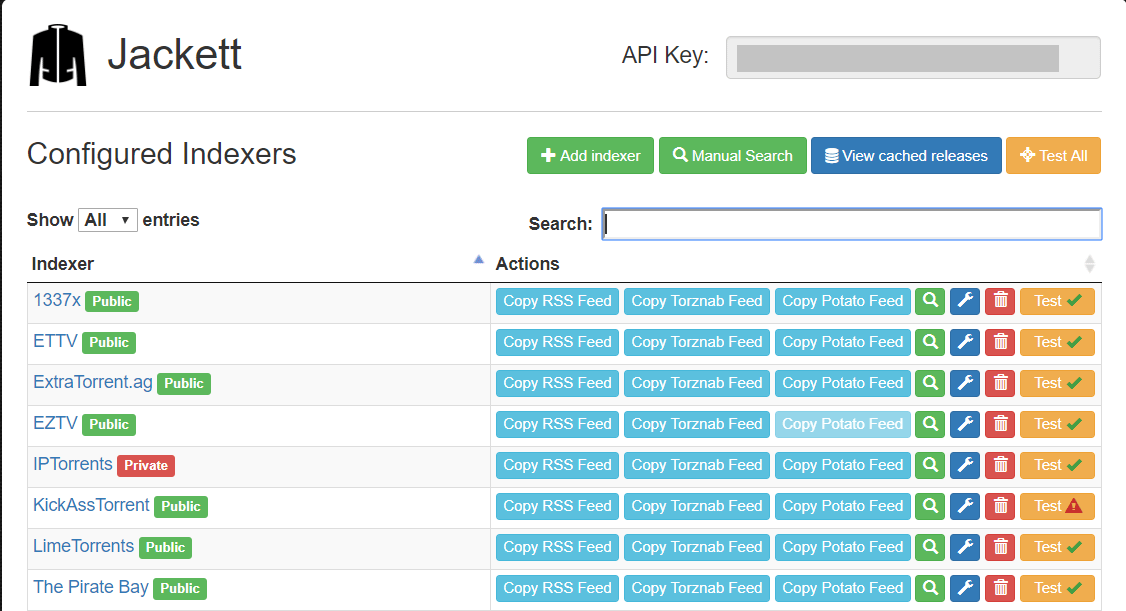The image size is (1126, 611).
Task: Search IPTorrents using magnifier icon
Action: click(930, 465)
